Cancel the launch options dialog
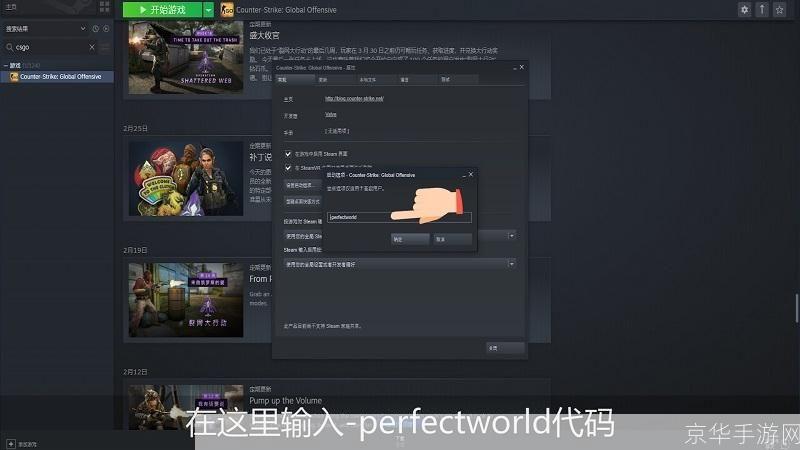Image resolution: width=800 pixels, height=450 pixels. pos(453,239)
